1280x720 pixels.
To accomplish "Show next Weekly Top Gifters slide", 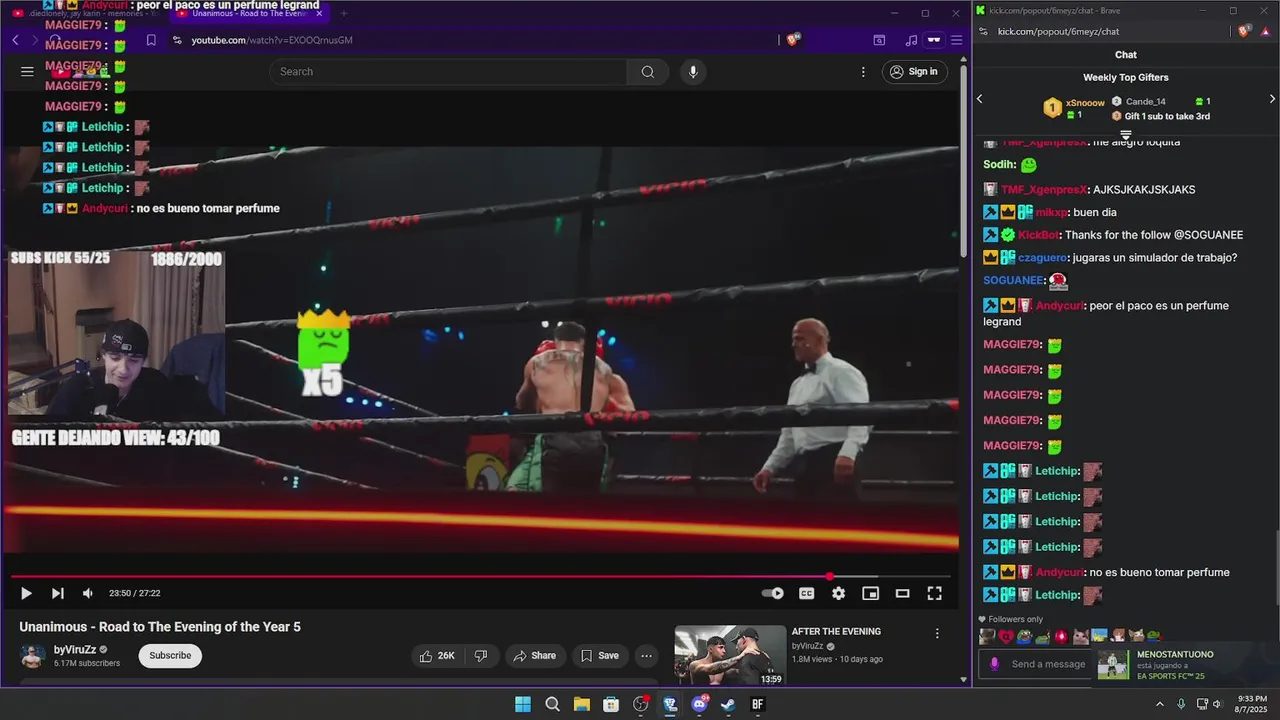I will click(1272, 99).
